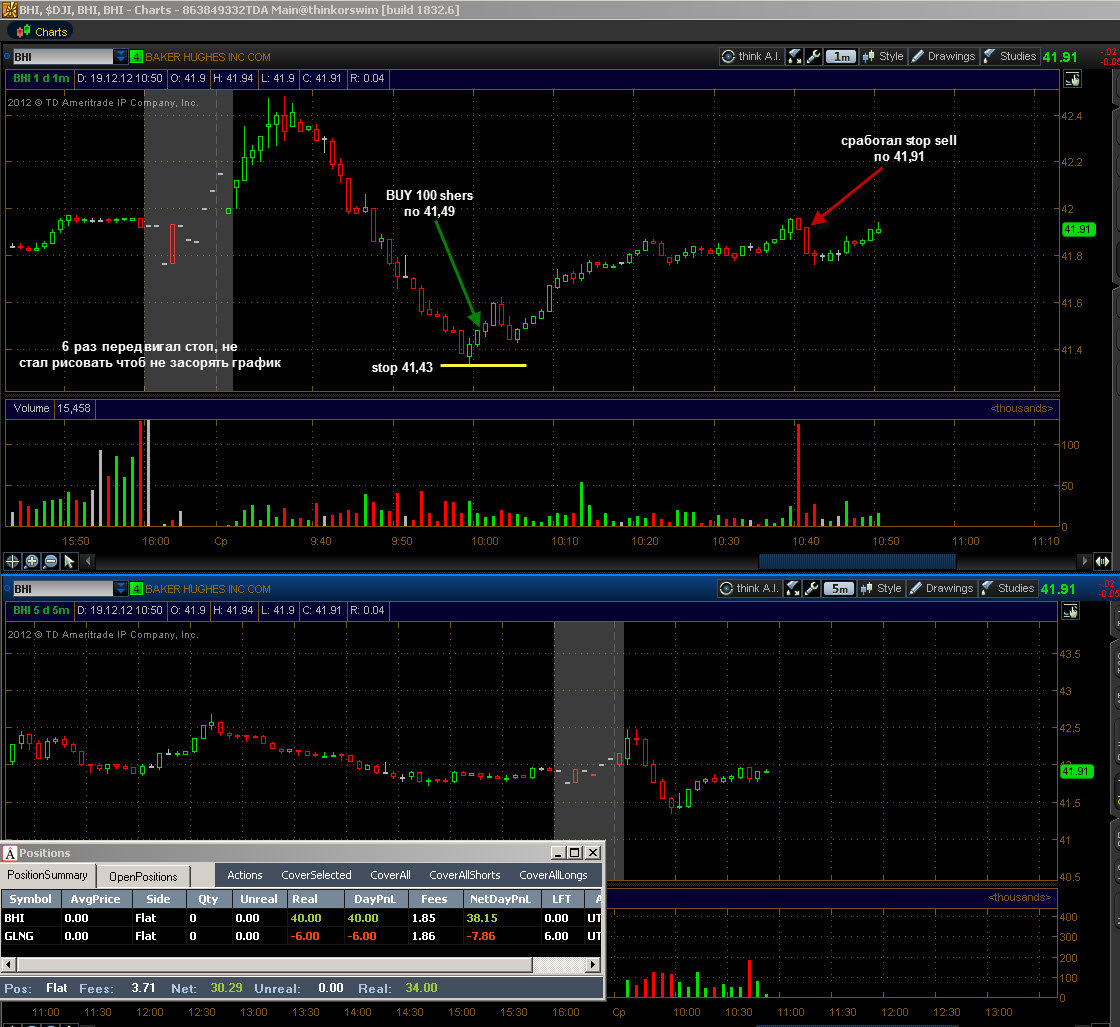Screen dimensions: 1120x1027
Task: Click the symbol field of the upper chart
Action: point(62,56)
